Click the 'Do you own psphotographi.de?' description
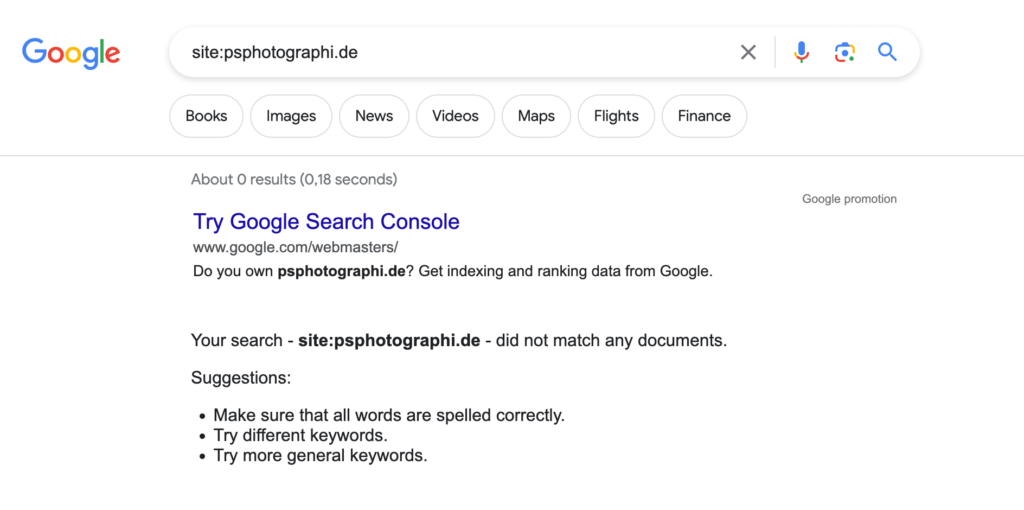Image resolution: width=1024 pixels, height=510 pixels. pos(453,272)
